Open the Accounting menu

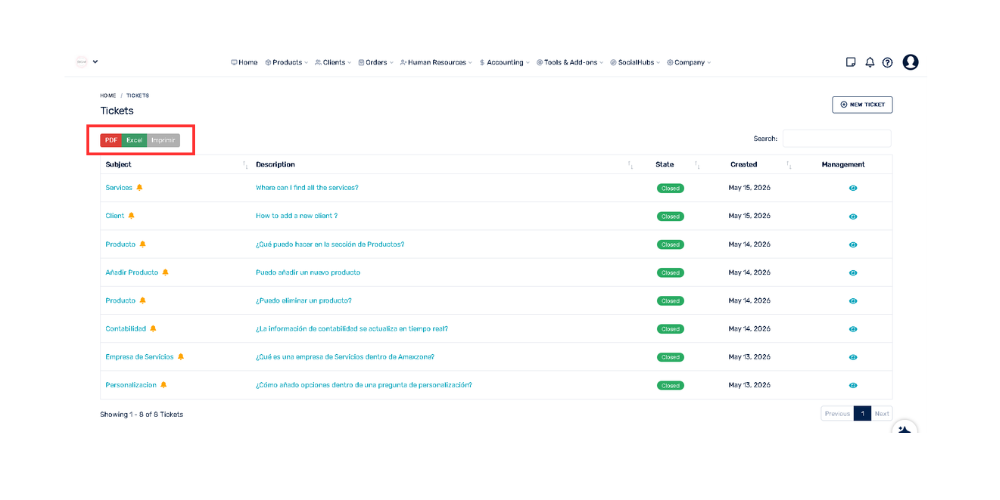[504, 62]
